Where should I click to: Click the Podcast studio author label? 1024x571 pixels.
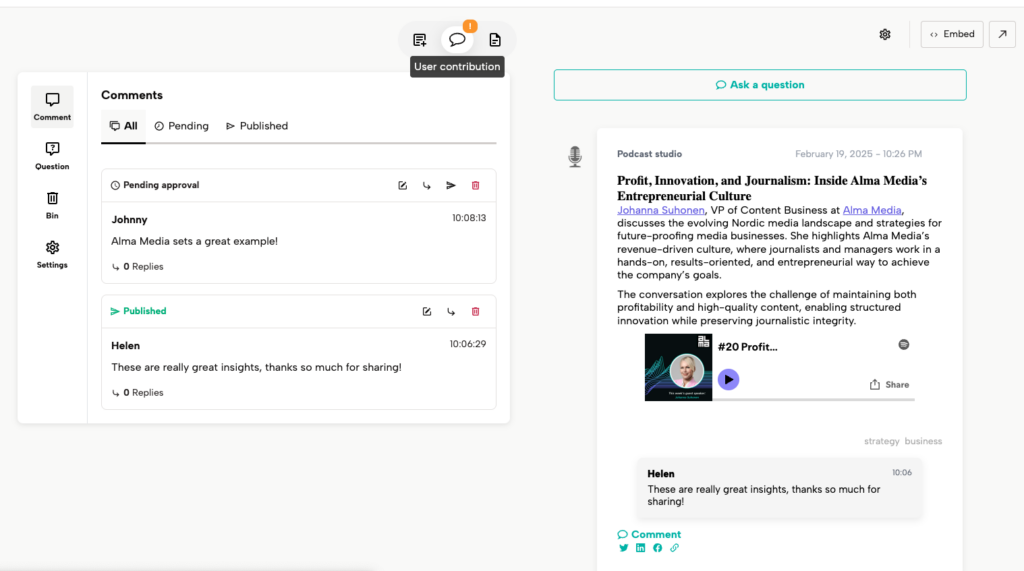[x=649, y=154]
